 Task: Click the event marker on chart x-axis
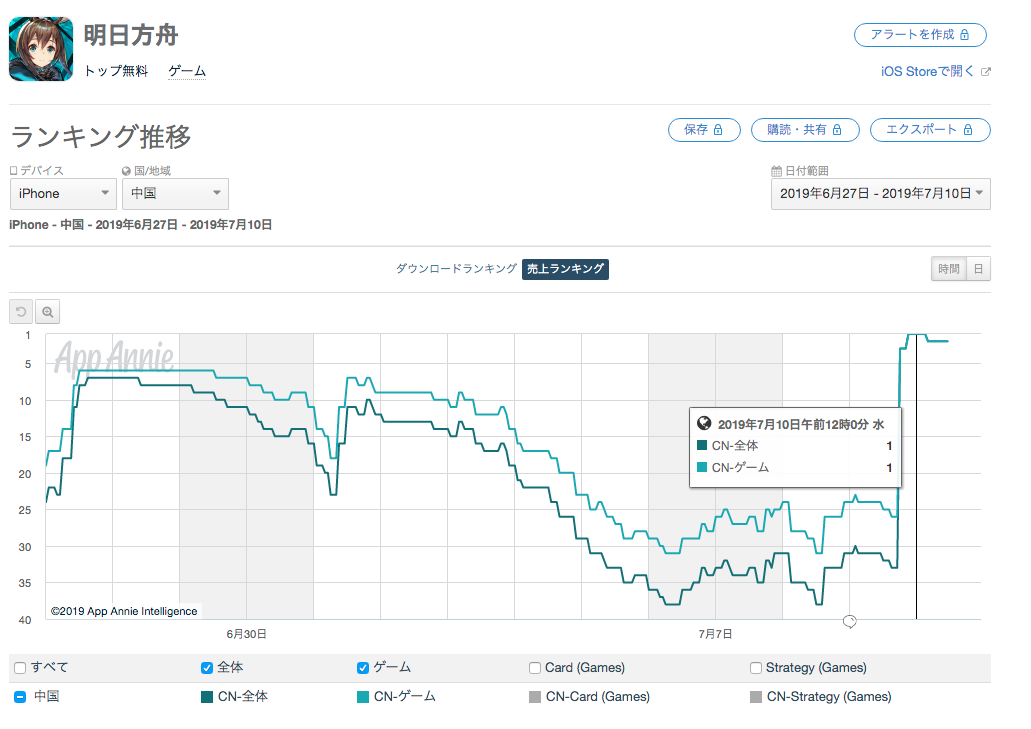tap(850, 621)
